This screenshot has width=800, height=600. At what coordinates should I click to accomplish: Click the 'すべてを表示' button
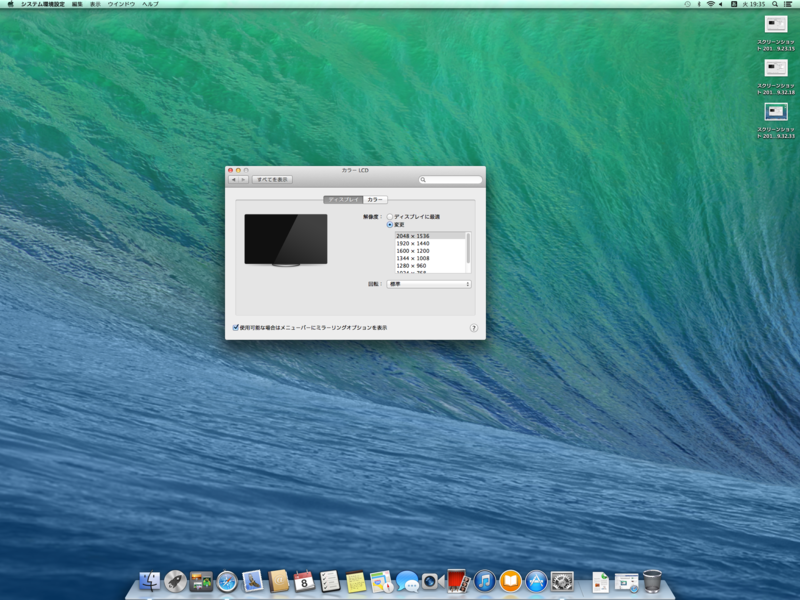272,180
